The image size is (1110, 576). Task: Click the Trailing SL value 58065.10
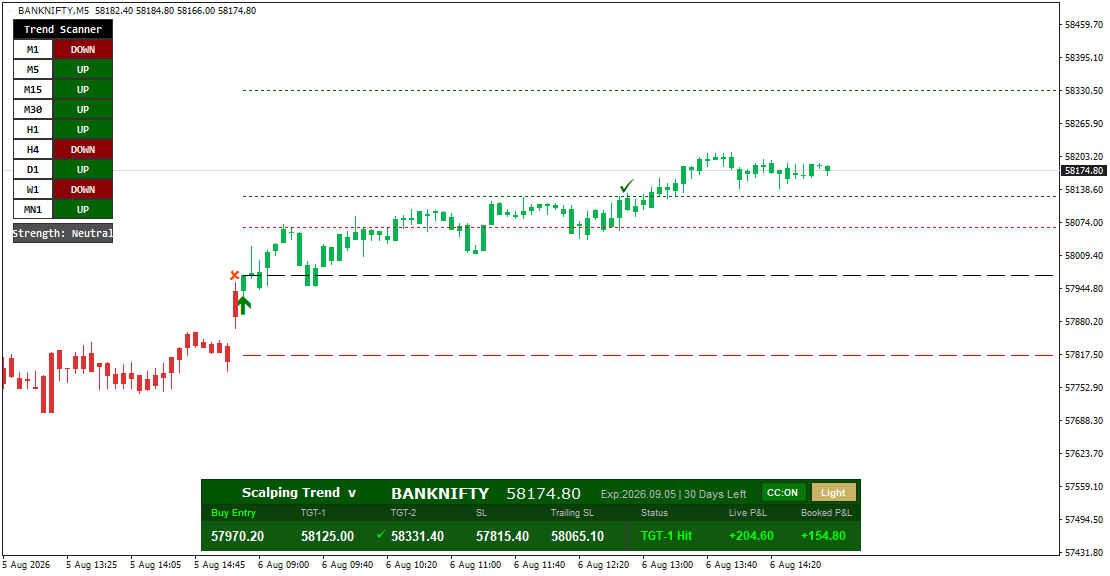[x=578, y=536]
